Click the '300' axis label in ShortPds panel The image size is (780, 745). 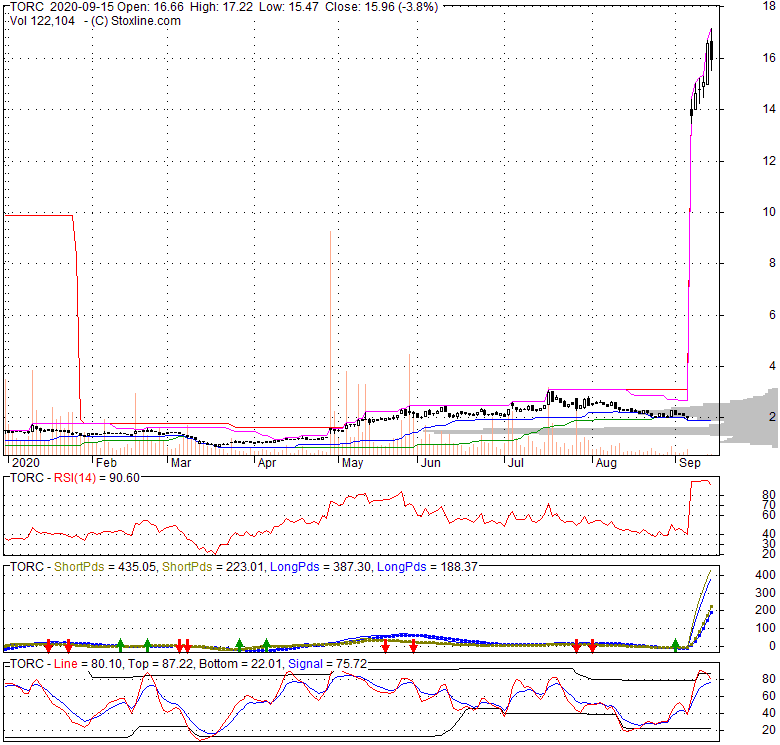[766, 593]
